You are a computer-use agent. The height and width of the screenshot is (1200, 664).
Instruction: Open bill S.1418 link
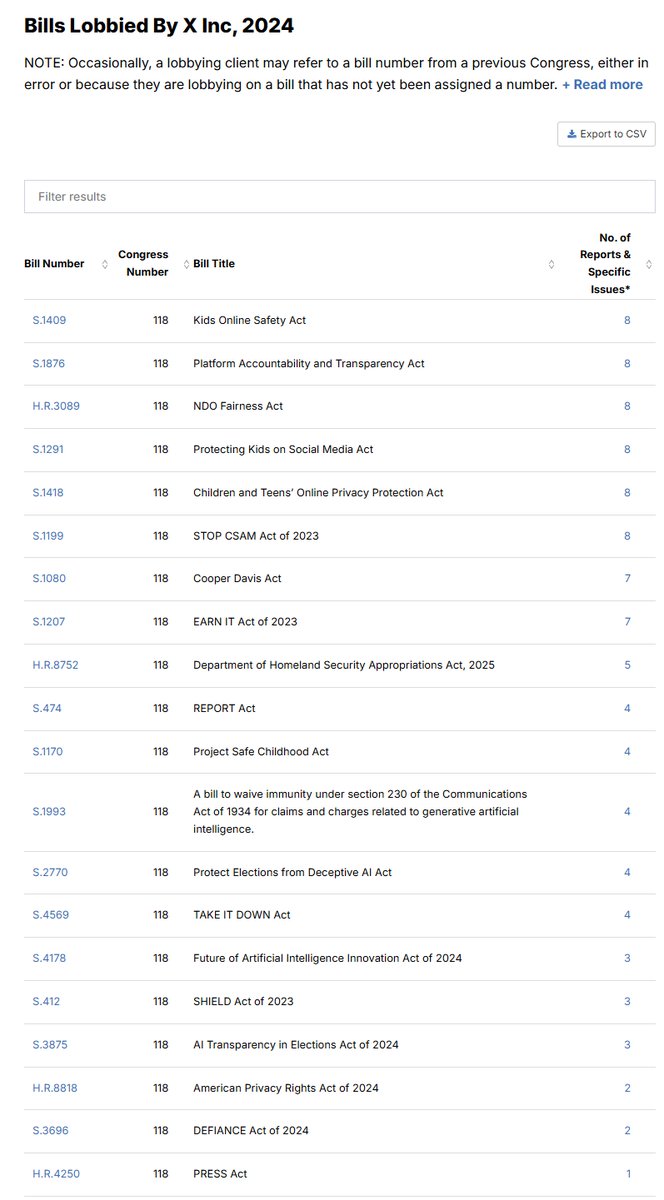[x=48, y=493]
